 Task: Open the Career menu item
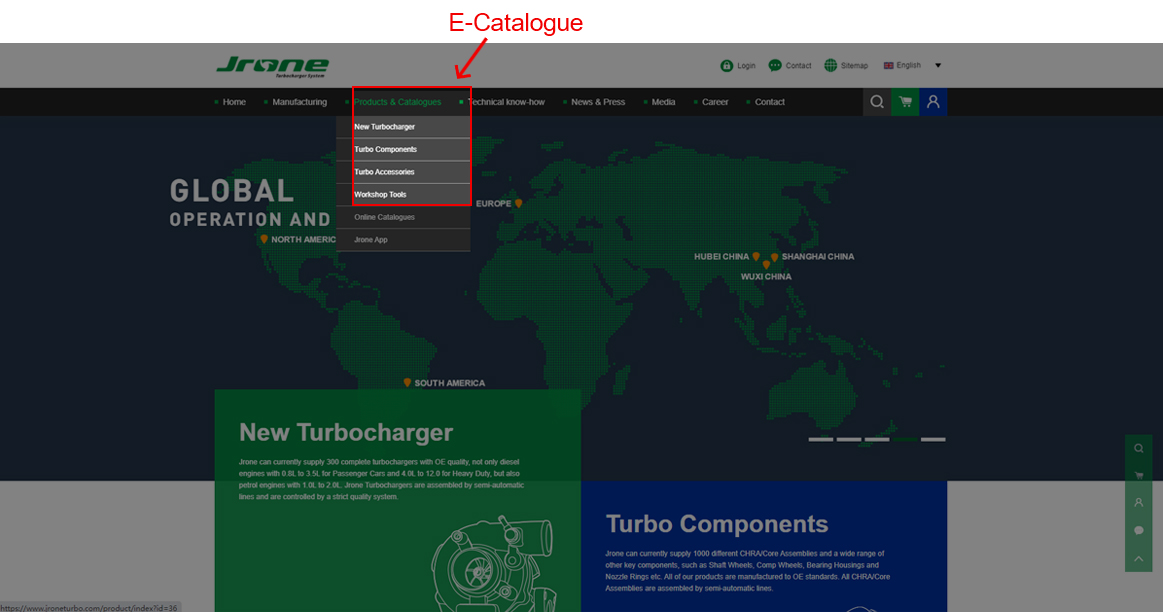715,102
